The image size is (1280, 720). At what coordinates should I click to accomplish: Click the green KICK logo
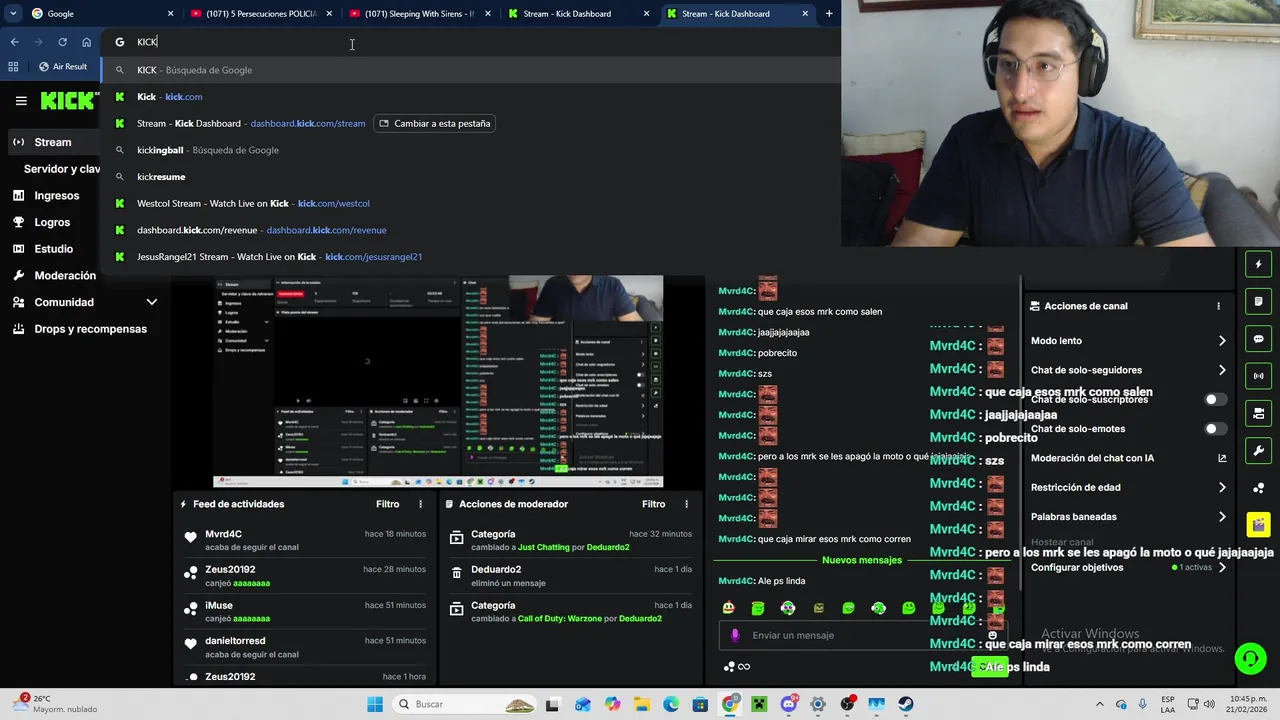click(x=68, y=100)
